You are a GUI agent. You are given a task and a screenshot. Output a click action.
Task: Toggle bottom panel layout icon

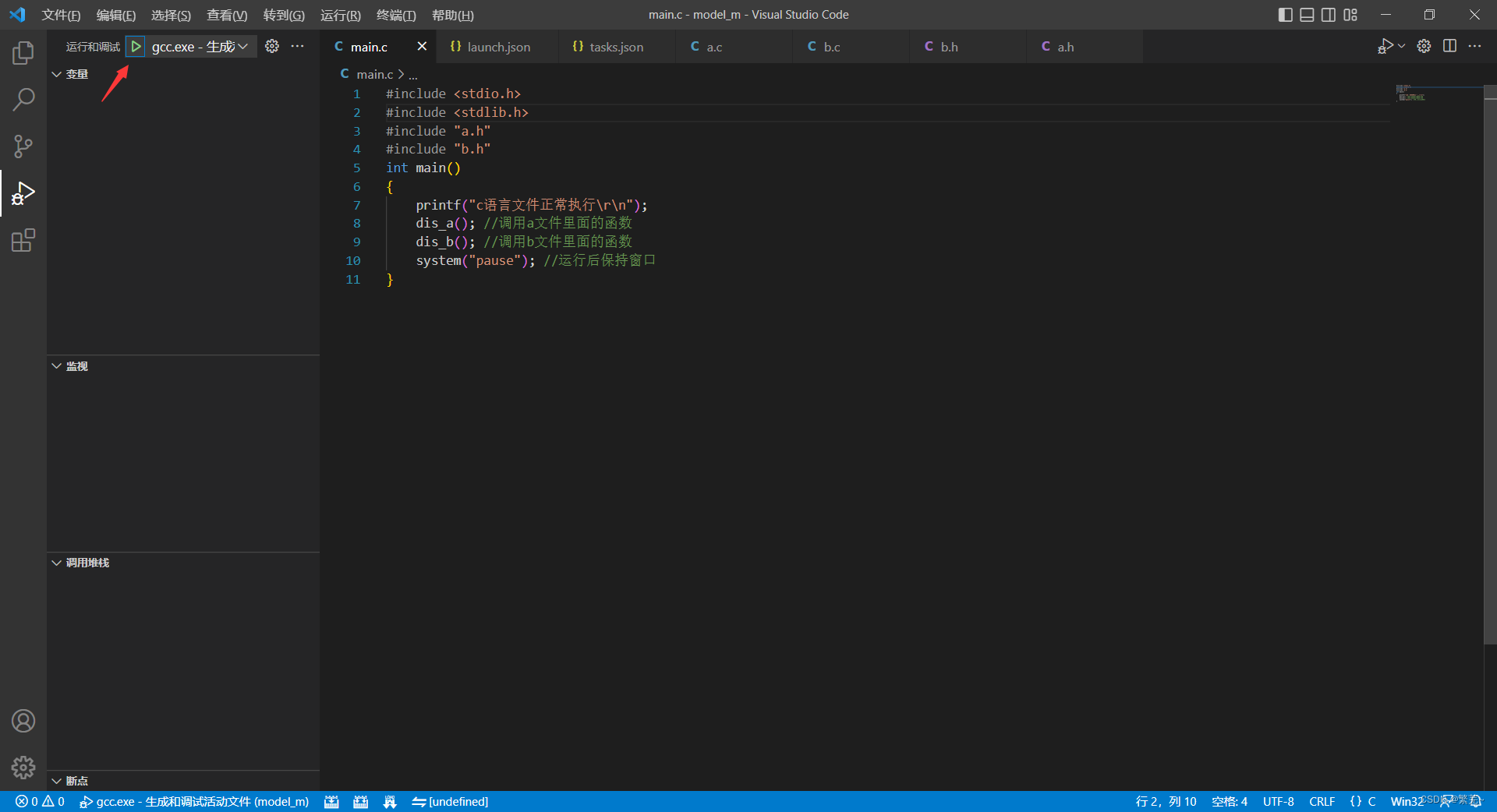pos(1308,15)
